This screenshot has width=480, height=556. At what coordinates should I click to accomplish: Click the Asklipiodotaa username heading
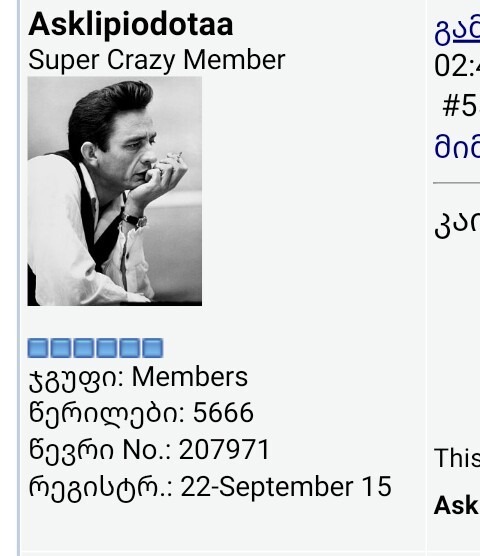[x=130, y=25]
